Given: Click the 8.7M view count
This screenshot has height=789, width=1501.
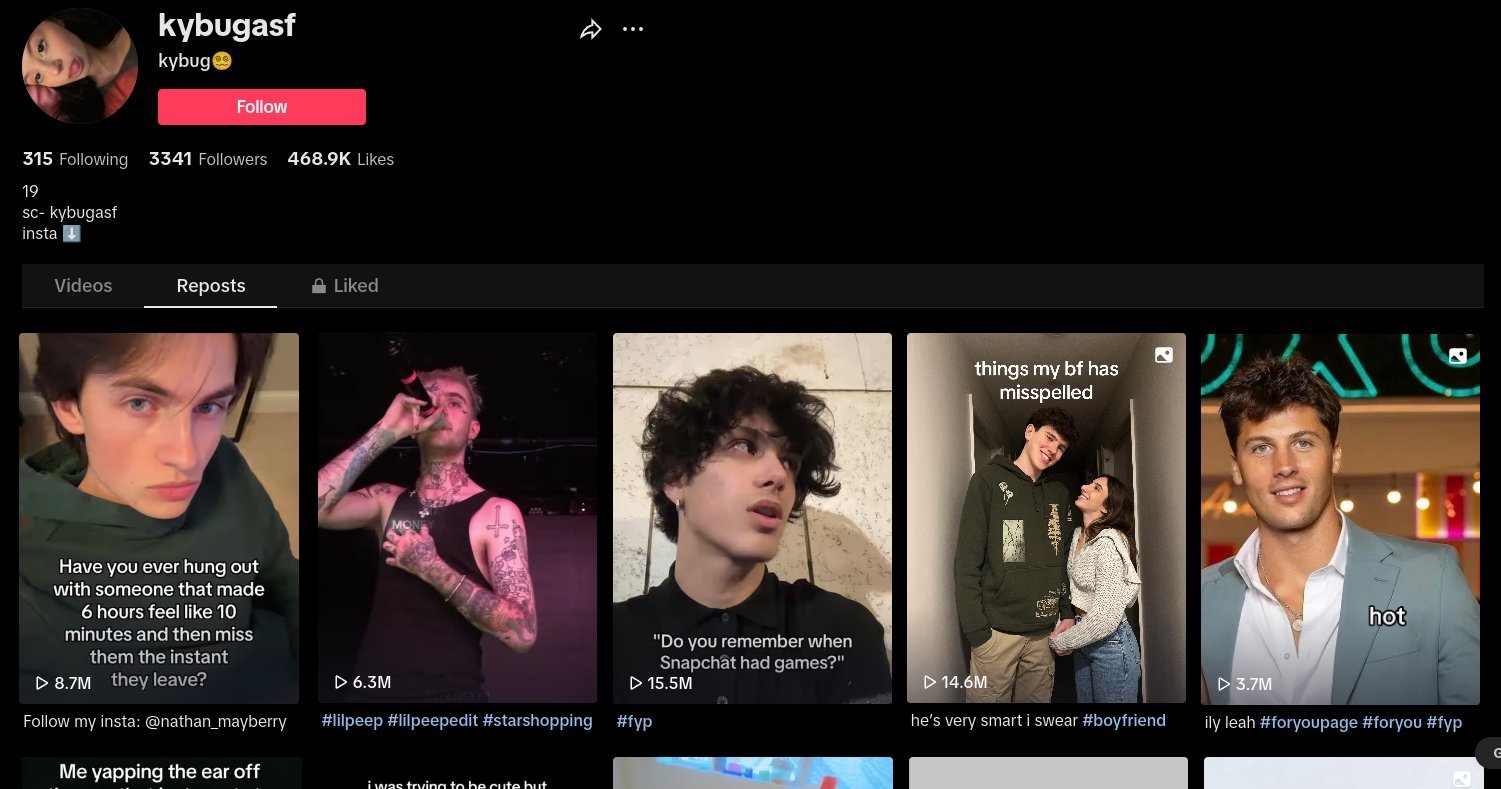Looking at the screenshot, I should (x=73, y=683).
